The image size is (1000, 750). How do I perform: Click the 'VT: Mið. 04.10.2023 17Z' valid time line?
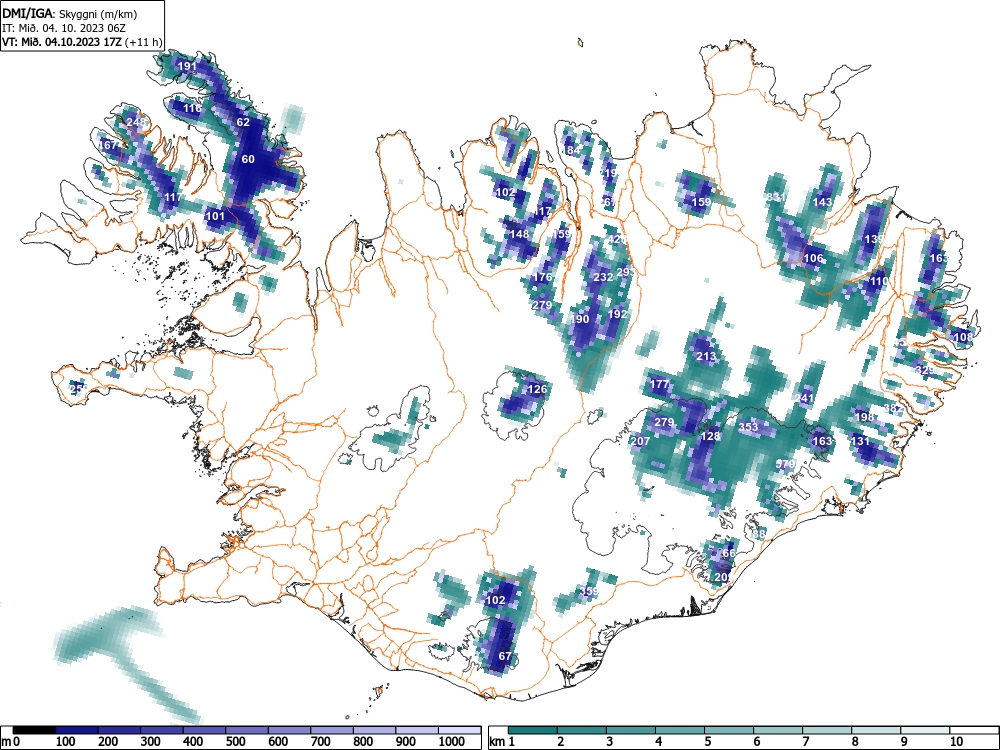63,42
